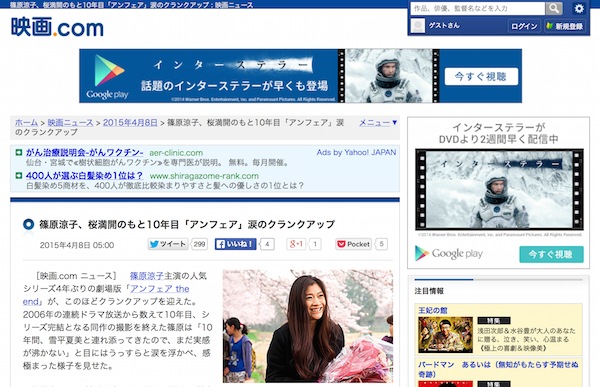Click the 映画.com site logo
The image size is (600, 387).
(57, 27)
